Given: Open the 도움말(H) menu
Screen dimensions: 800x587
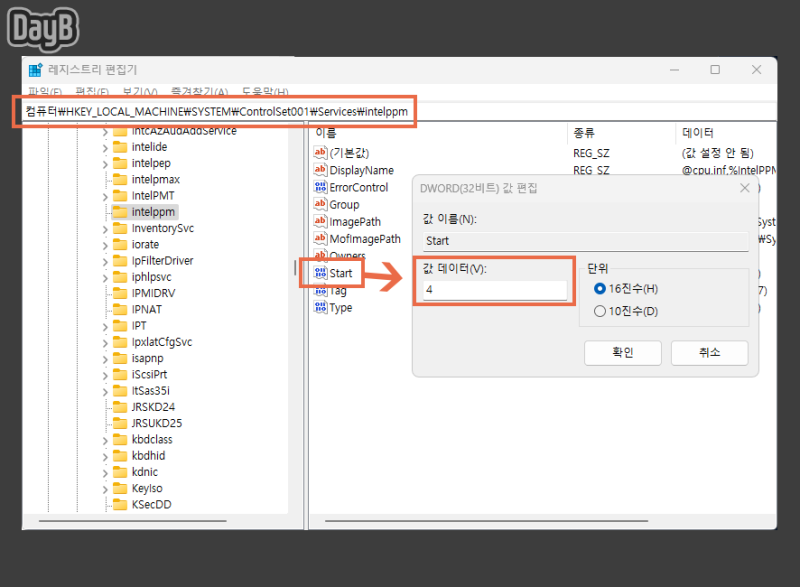Looking at the screenshot, I should 265,92.
